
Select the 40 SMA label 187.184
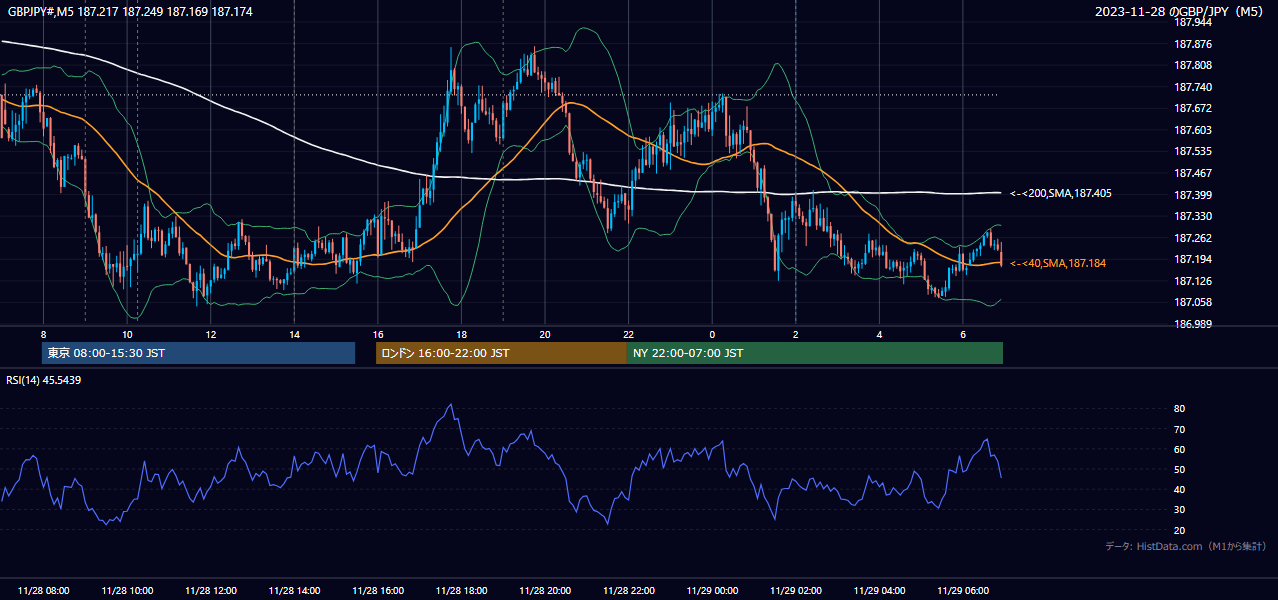coord(1058,263)
